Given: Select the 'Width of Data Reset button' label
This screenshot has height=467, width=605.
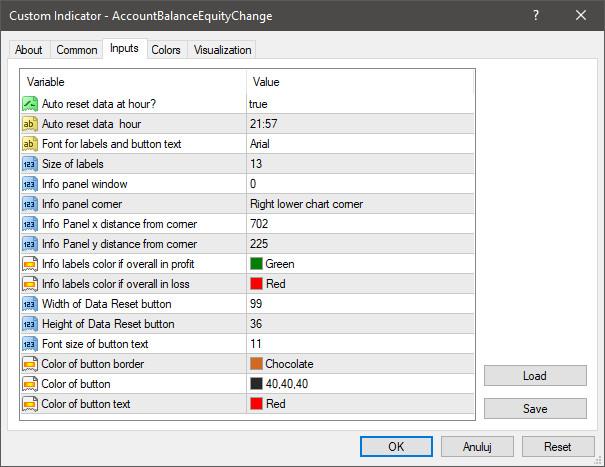Looking at the screenshot, I should tap(106, 304).
